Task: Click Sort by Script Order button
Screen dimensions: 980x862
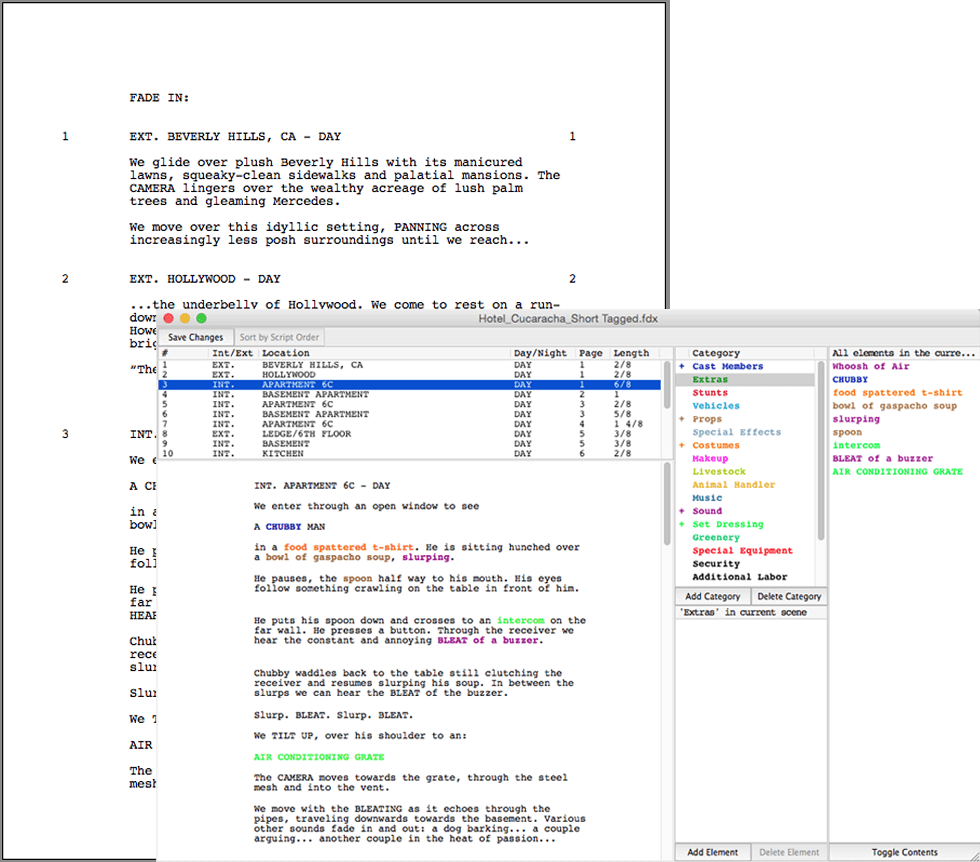Action: [279, 337]
